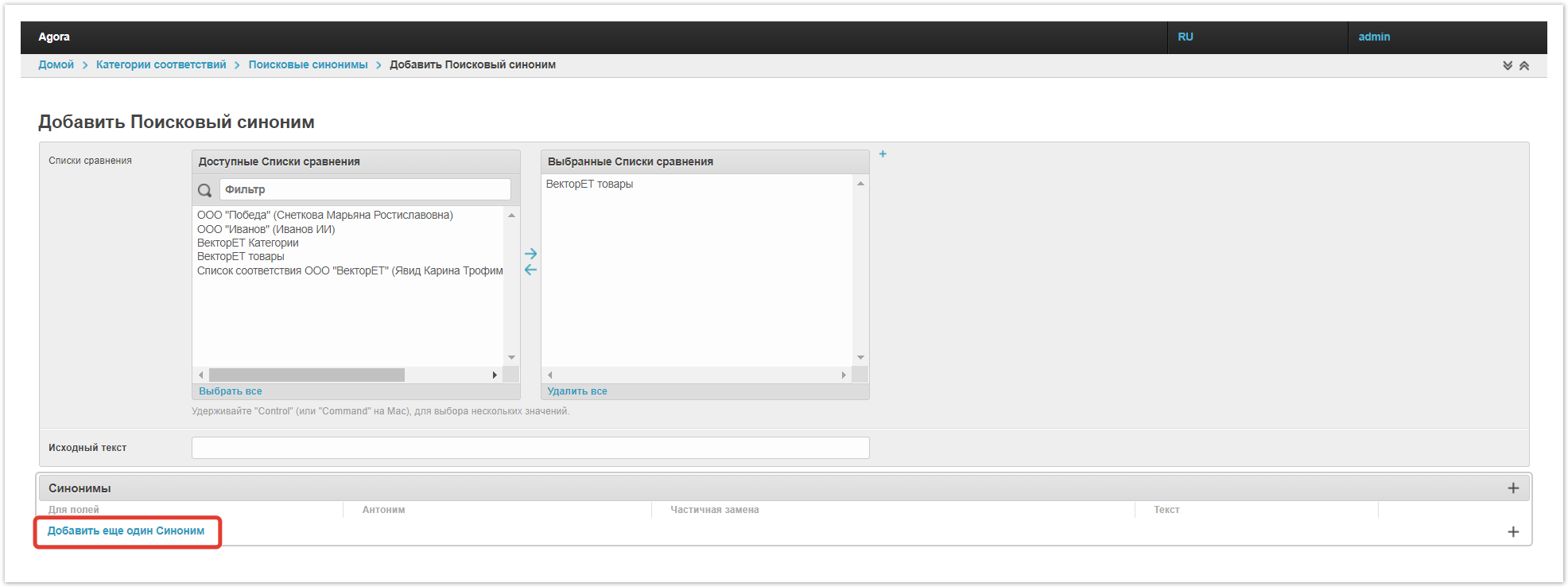Click the left arrow to remove selected list

[x=530, y=270]
